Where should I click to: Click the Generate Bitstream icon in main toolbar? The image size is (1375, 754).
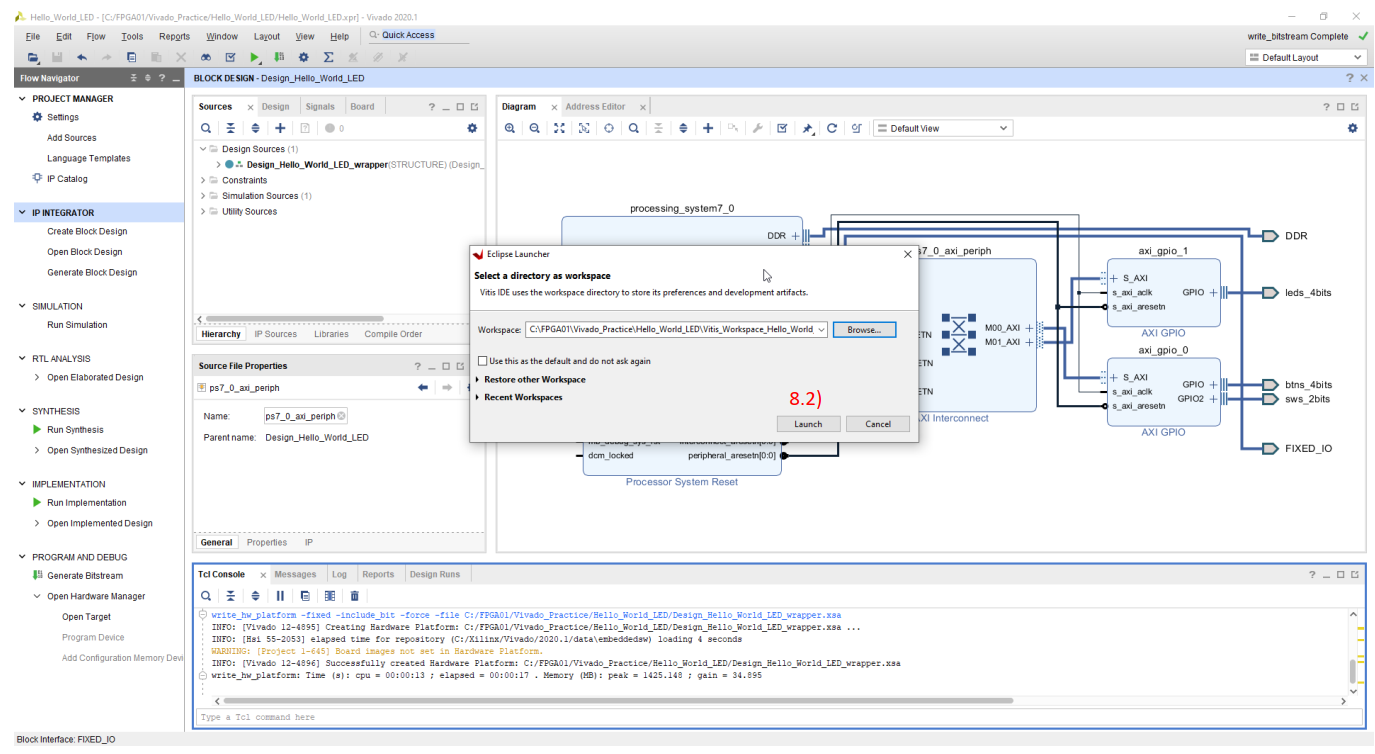pos(279,57)
